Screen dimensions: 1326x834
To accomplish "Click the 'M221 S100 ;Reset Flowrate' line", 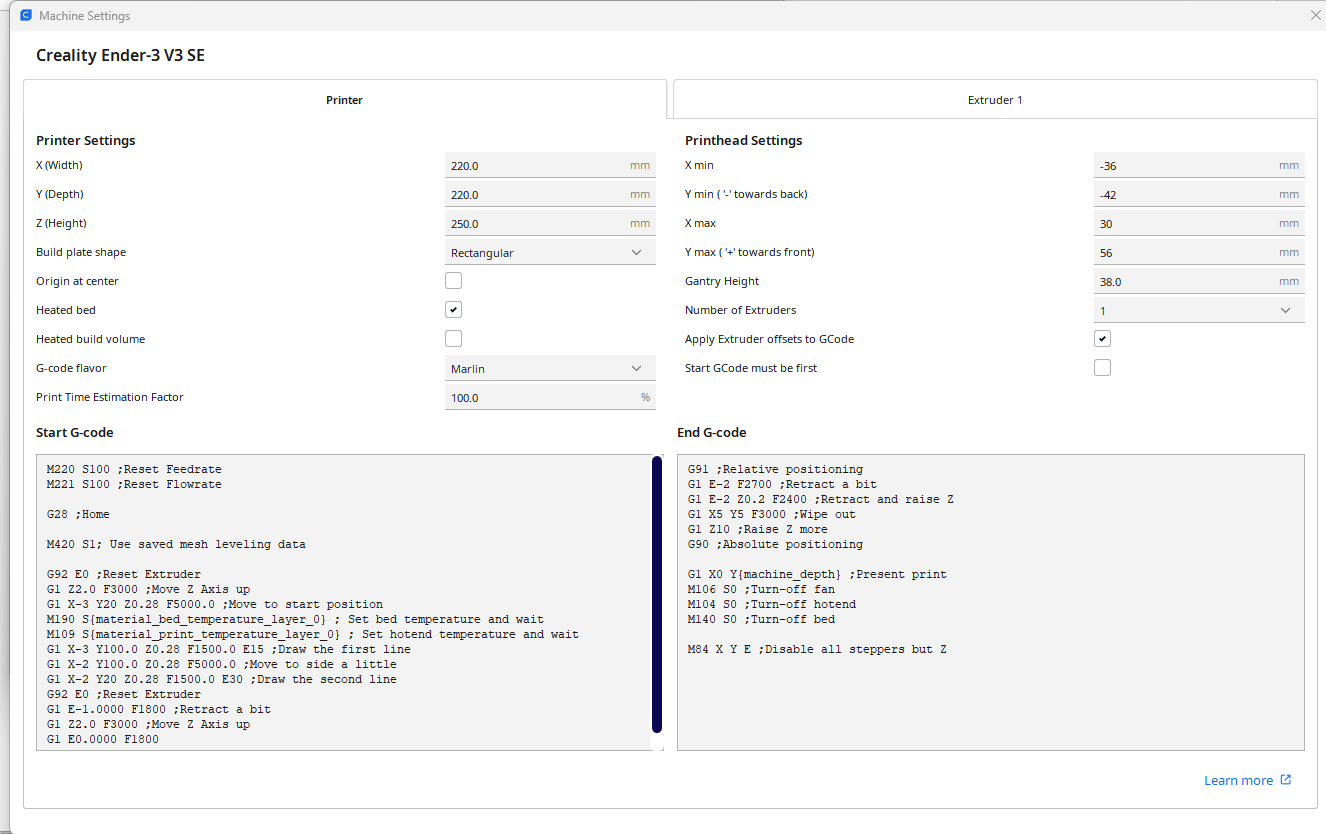I will pyautogui.click(x=134, y=484).
